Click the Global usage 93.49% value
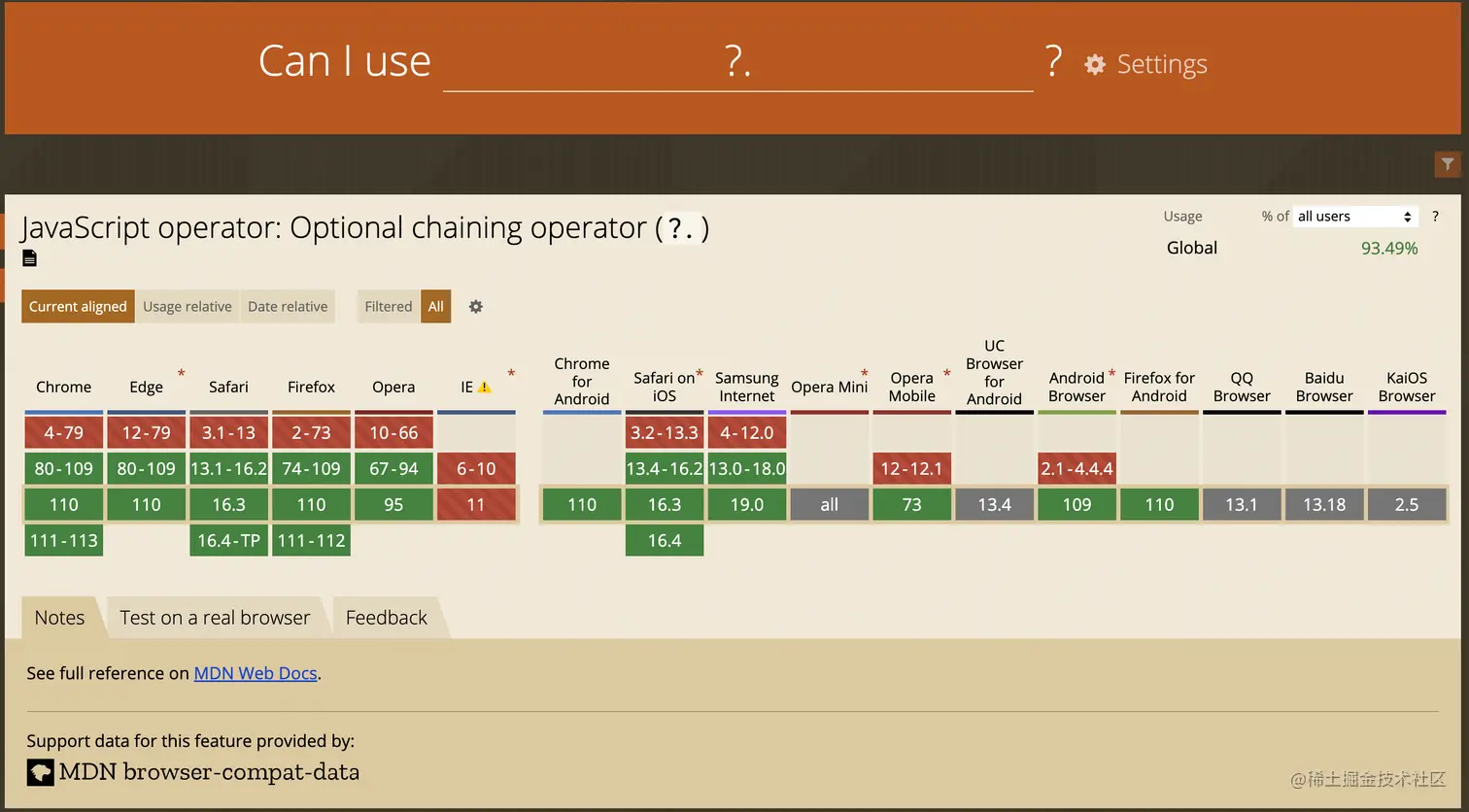Screen dimensions: 1469x812 pyautogui.click(x=1389, y=248)
